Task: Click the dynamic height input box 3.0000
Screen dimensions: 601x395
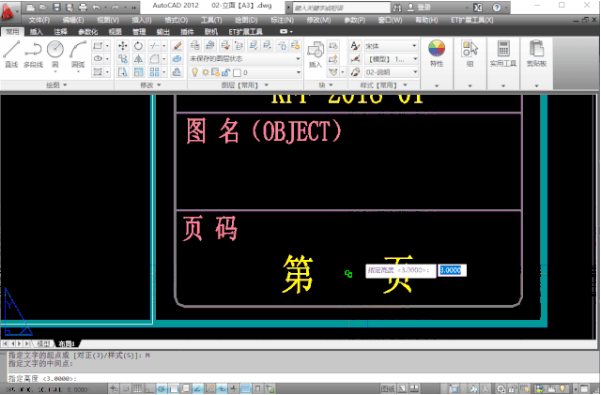Action: click(452, 270)
